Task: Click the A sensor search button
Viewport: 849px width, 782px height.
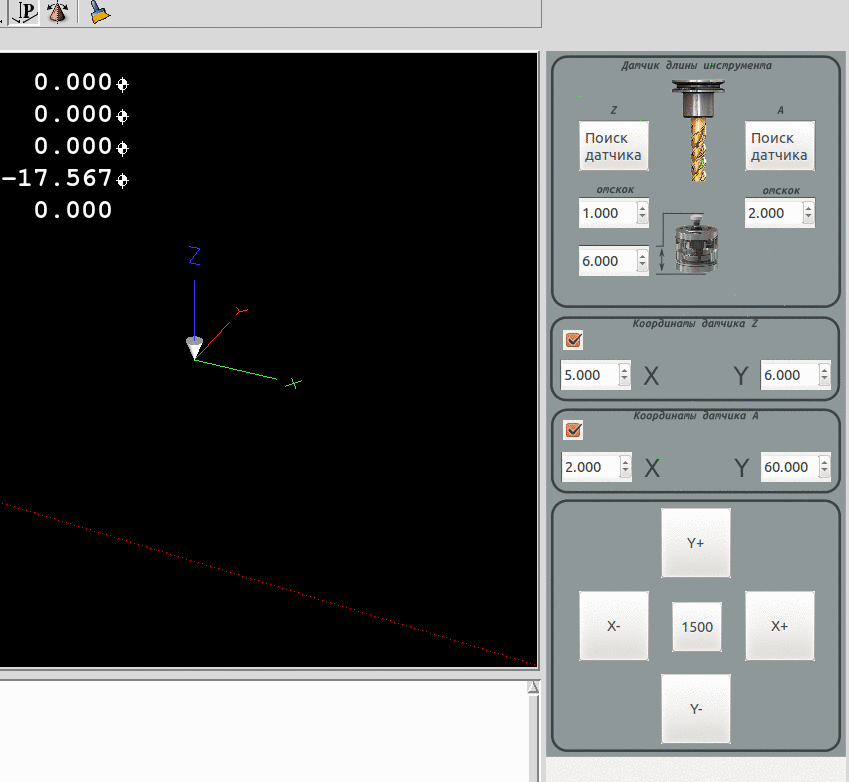Action: pyautogui.click(x=780, y=146)
